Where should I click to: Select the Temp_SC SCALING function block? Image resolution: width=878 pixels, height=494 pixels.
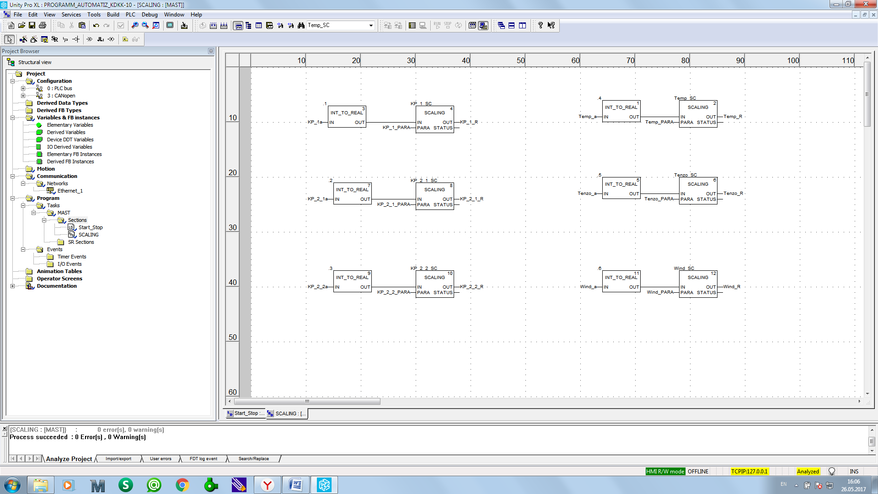(x=698, y=114)
